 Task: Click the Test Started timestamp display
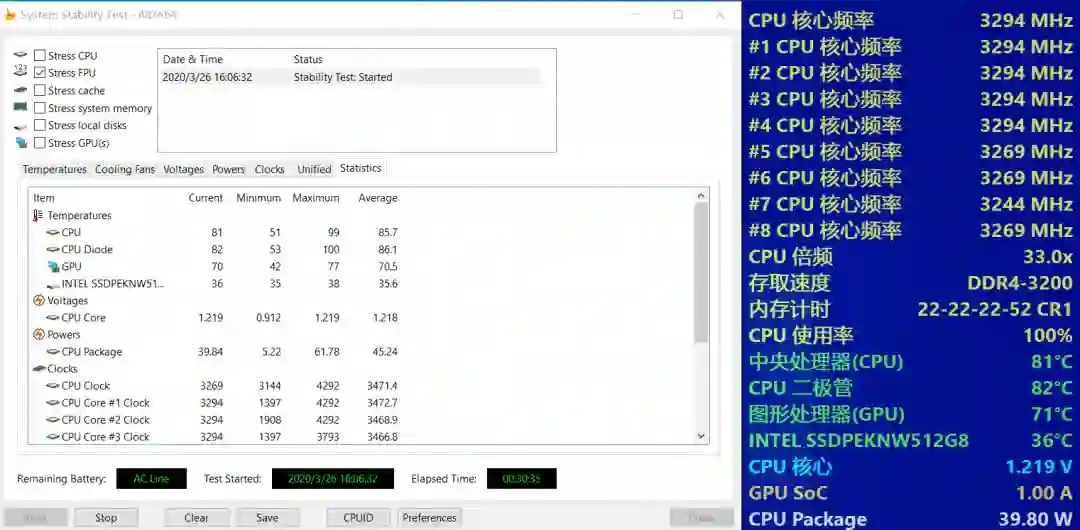click(333, 478)
